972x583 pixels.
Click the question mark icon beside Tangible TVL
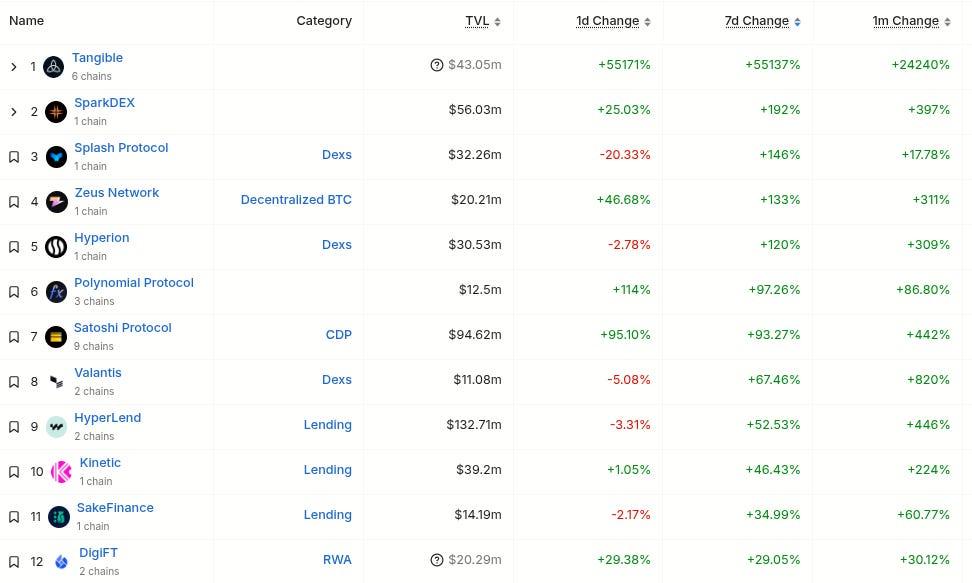pyautogui.click(x=436, y=65)
